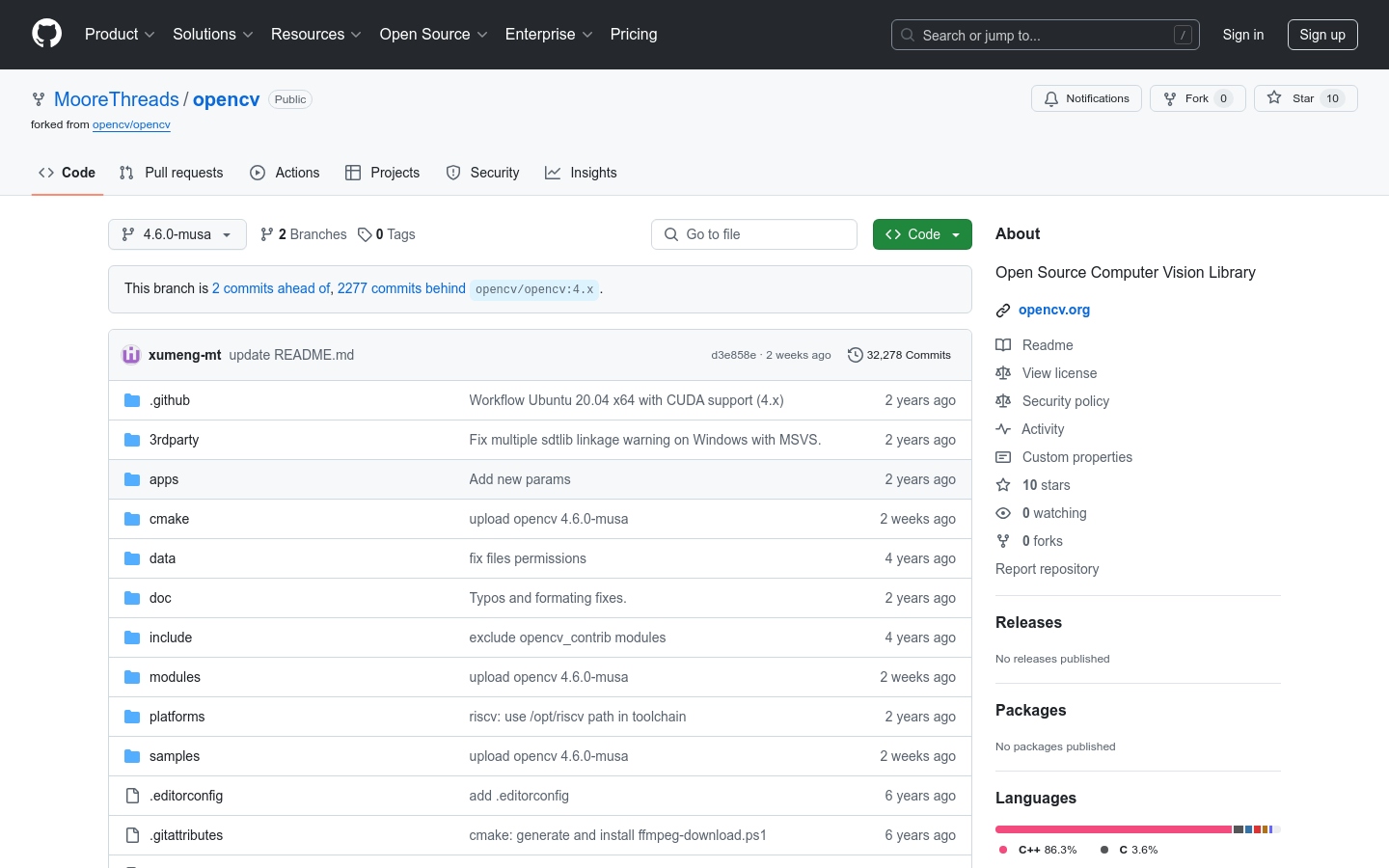Viewport: 1389px width, 868px height.
Task: Focus the Search or jump to field
Action: click(1046, 35)
